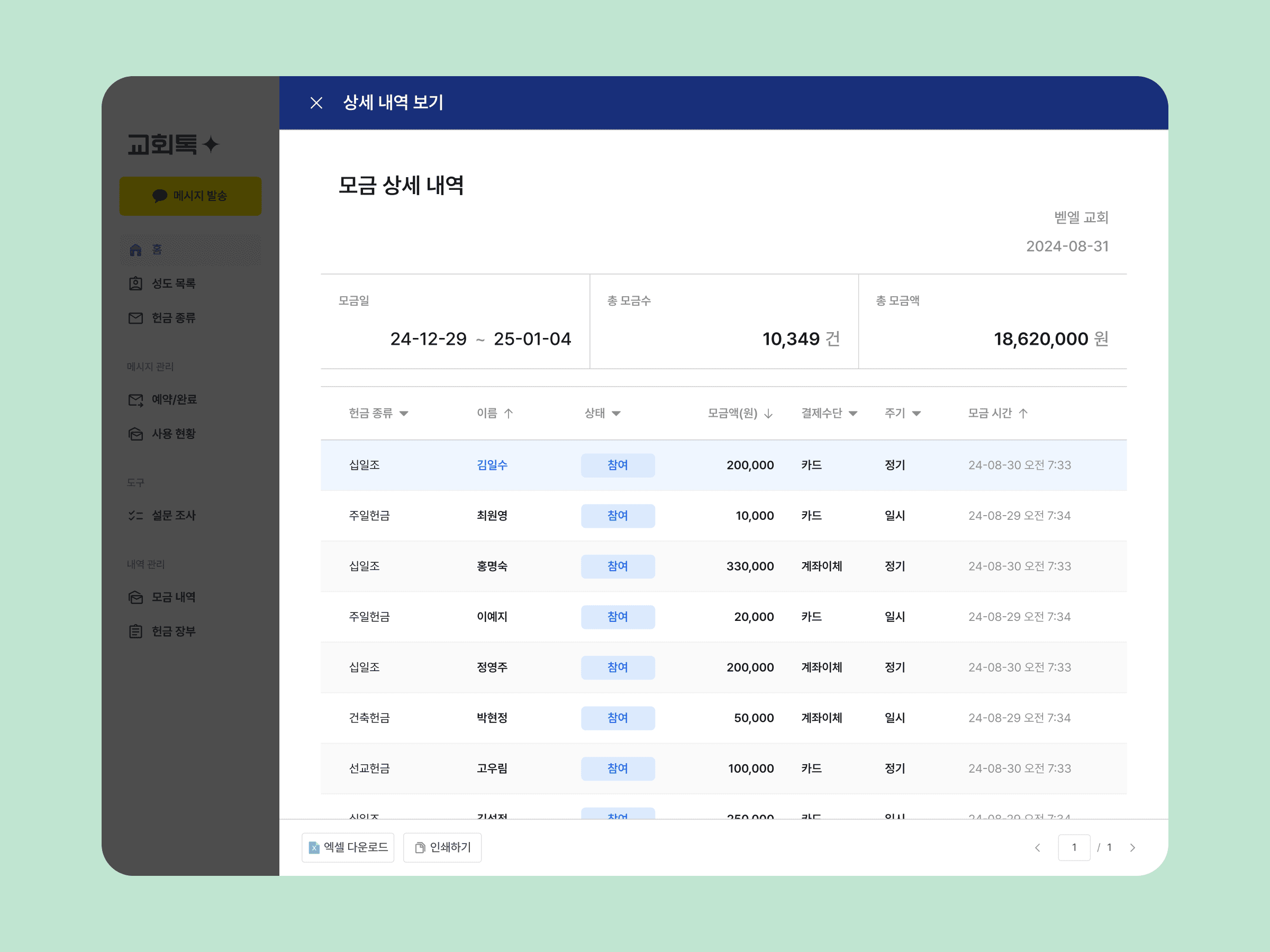Open the 헌금 장부 ledger

174,630
